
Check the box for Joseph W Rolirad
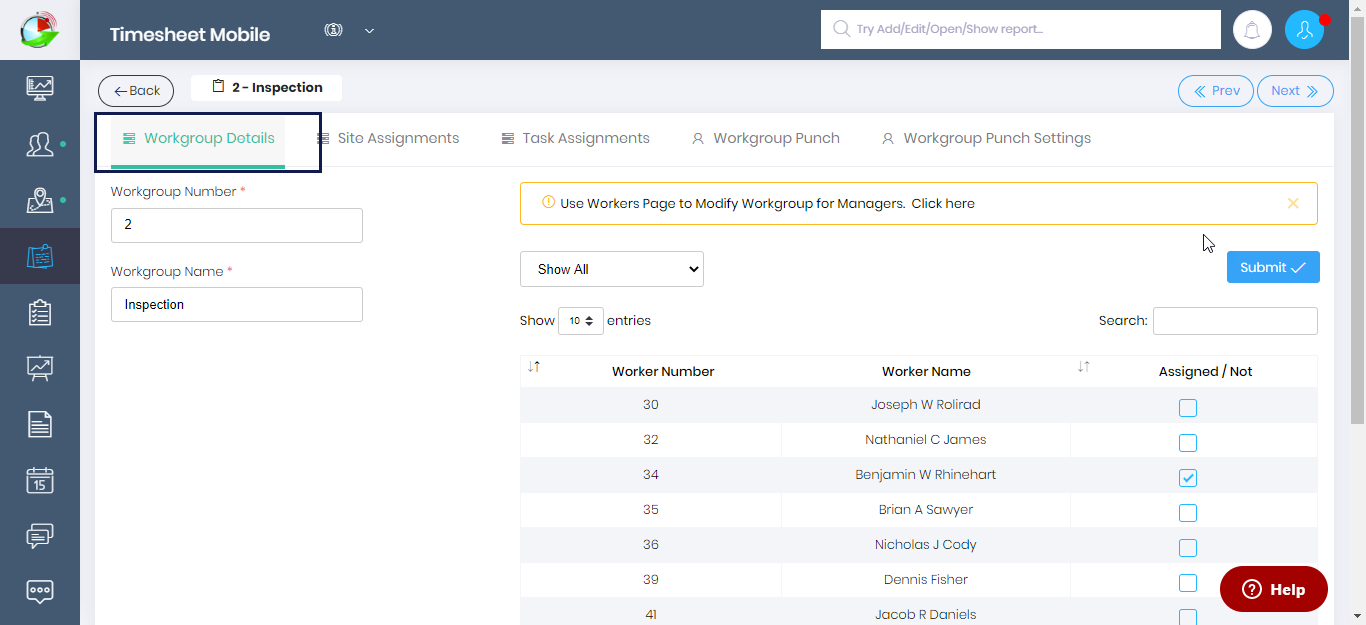(1187, 408)
